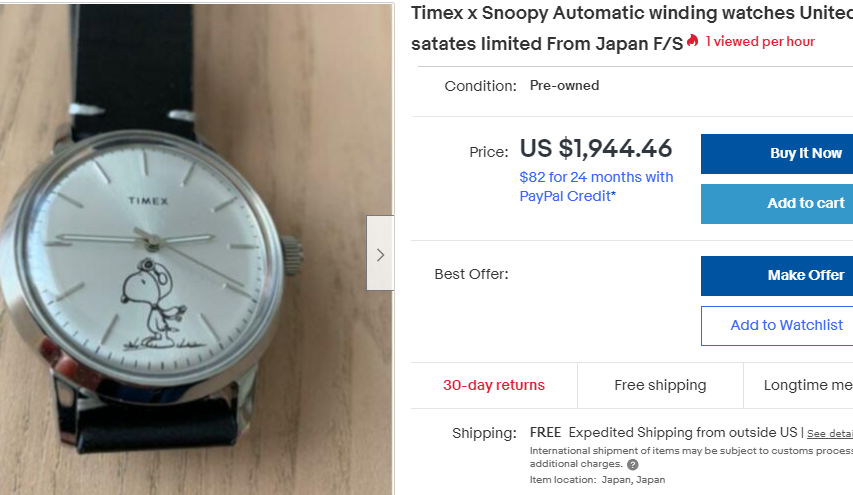Click the US $1,944.46 price
This screenshot has width=853, height=495.
pyautogui.click(x=596, y=149)
